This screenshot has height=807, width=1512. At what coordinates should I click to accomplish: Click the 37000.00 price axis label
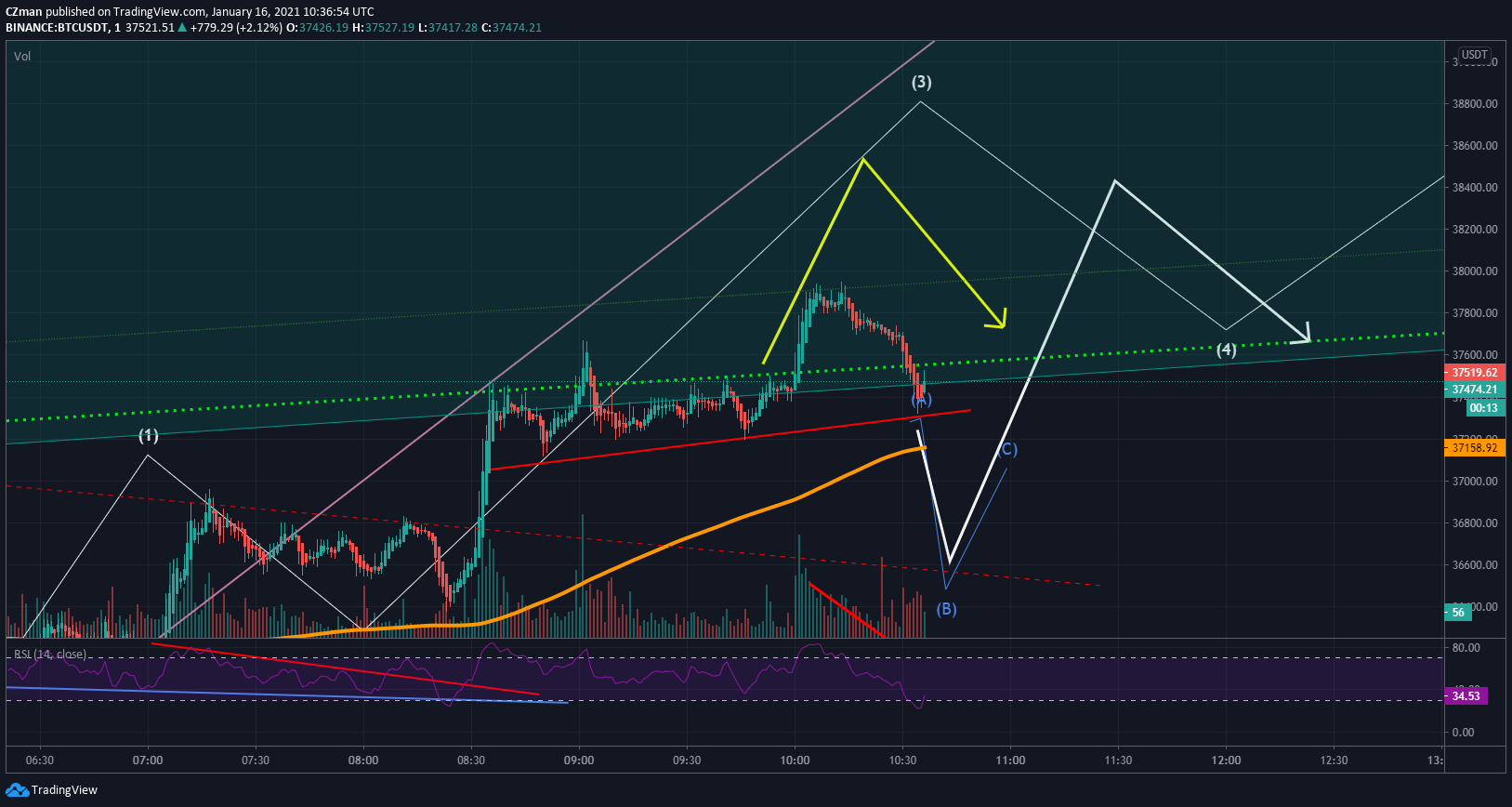(1475, 482)
